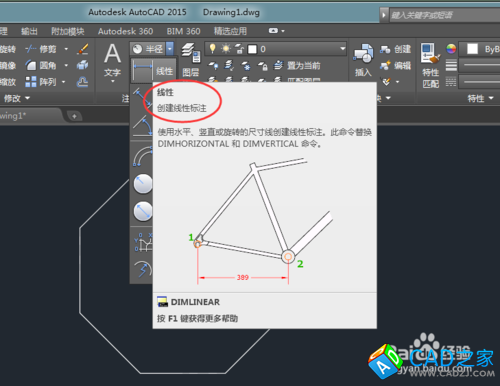Image resolution: width=500 pixels, height=386 pixels.
Task: Select the Angular dimension option
Action: coord(142,126)
